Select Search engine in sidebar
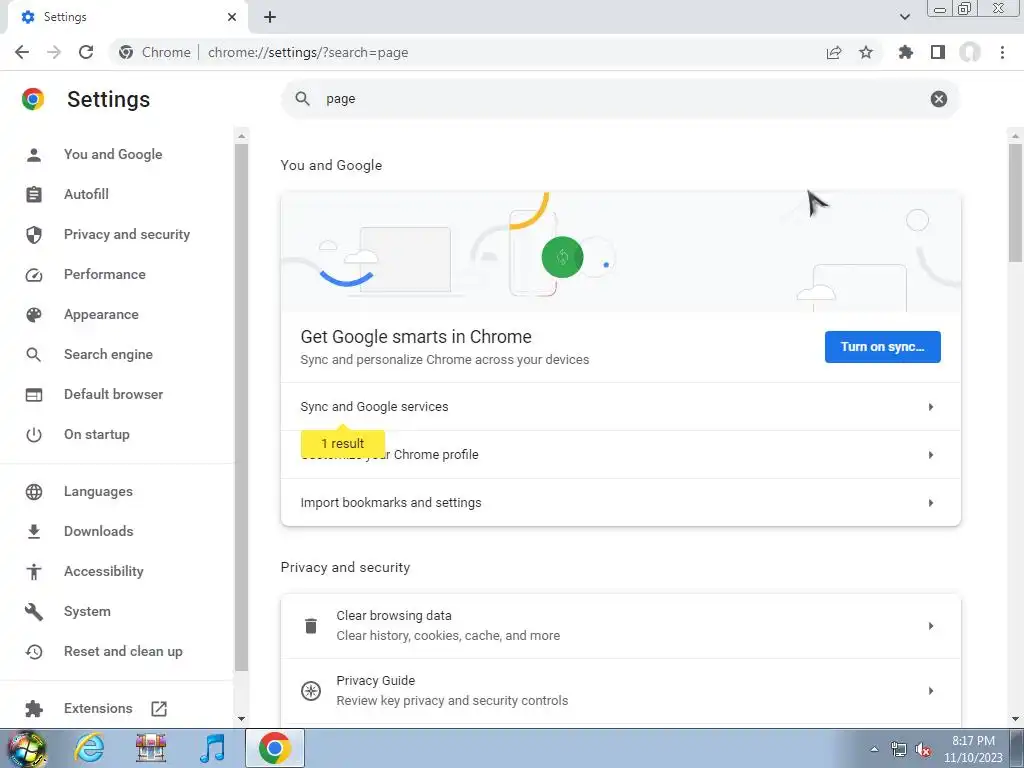Screen dimensions: 1024x768 tap(108, 354)
